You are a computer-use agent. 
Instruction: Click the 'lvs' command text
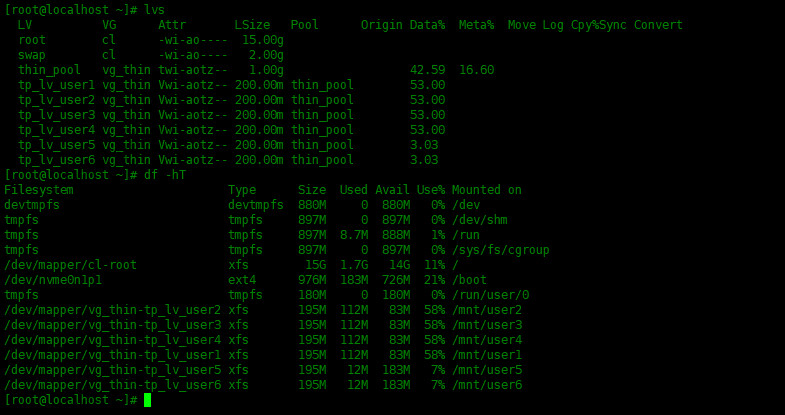[154, 10]
